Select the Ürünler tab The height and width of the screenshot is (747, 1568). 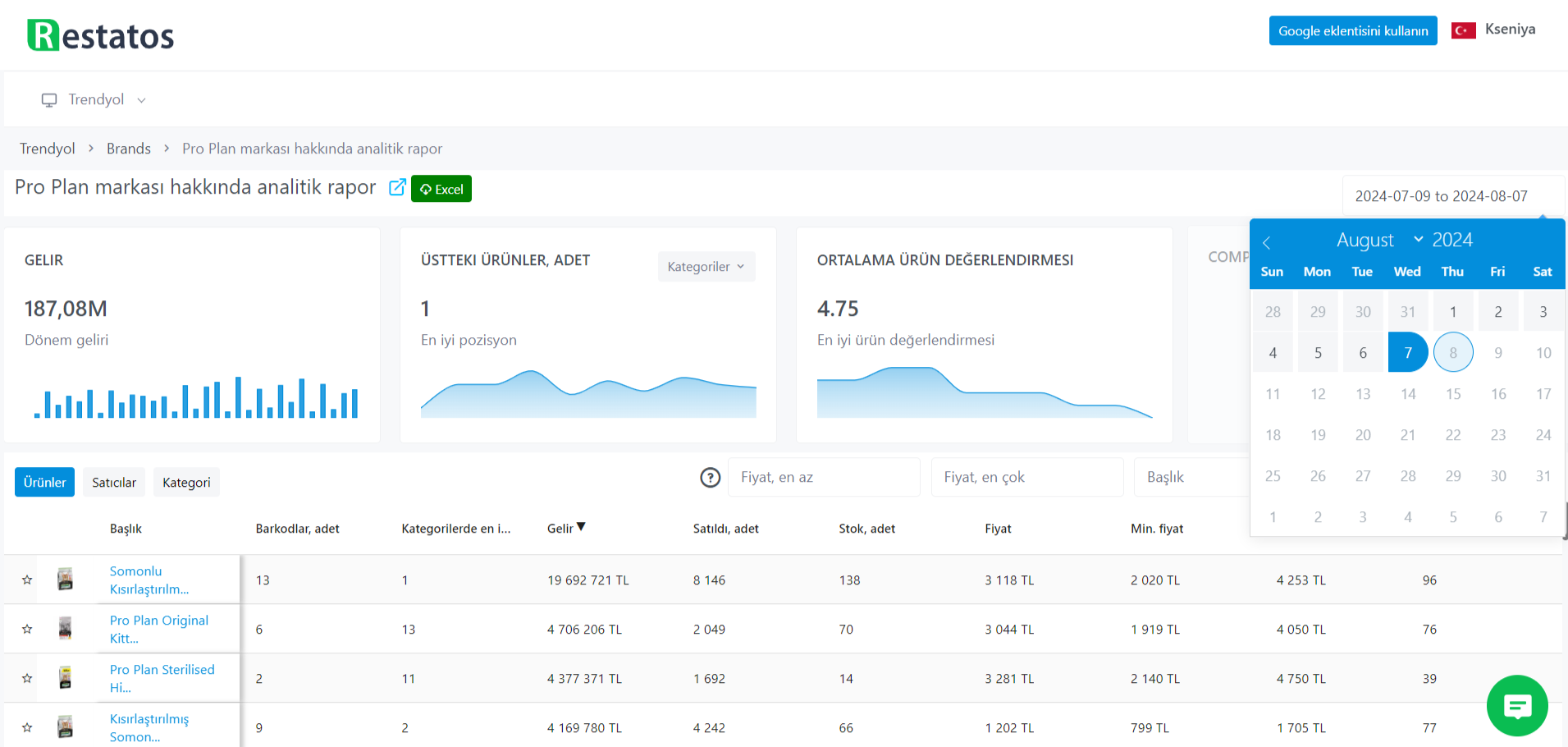coord(44,482)
